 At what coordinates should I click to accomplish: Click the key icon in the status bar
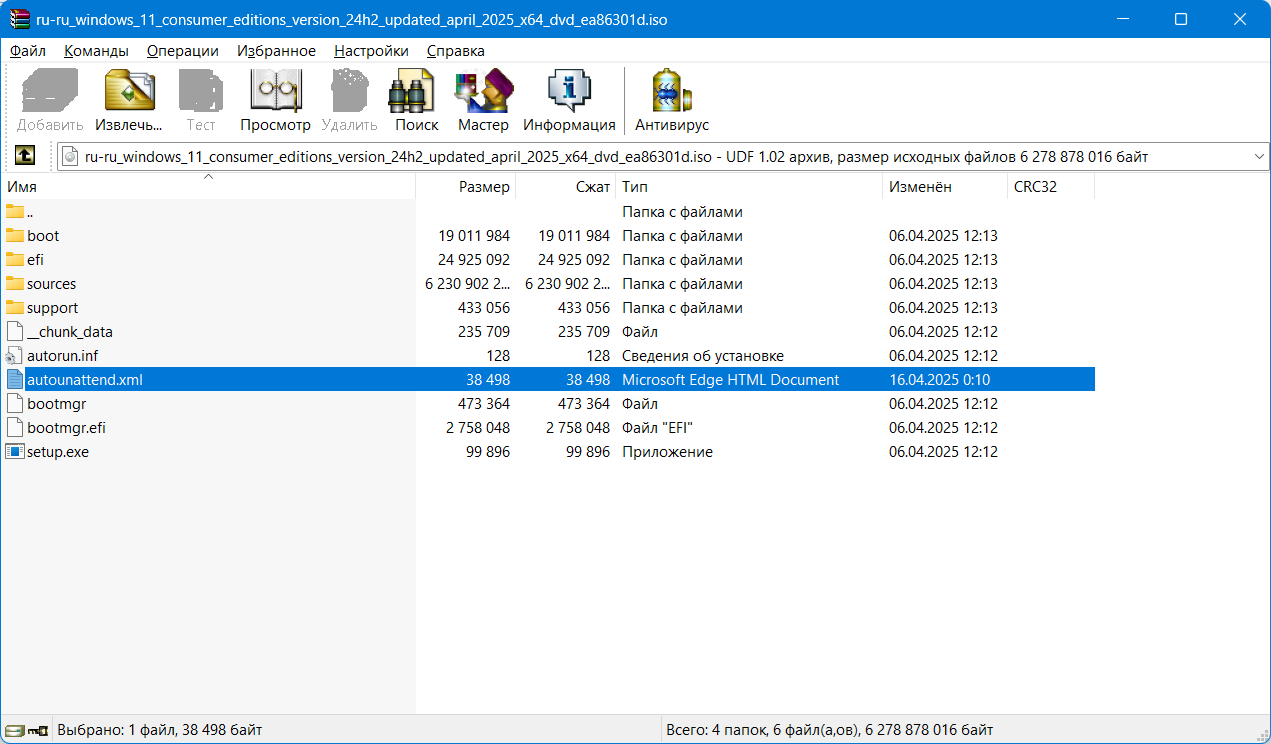pyautogui.click(x=38, y=731)
